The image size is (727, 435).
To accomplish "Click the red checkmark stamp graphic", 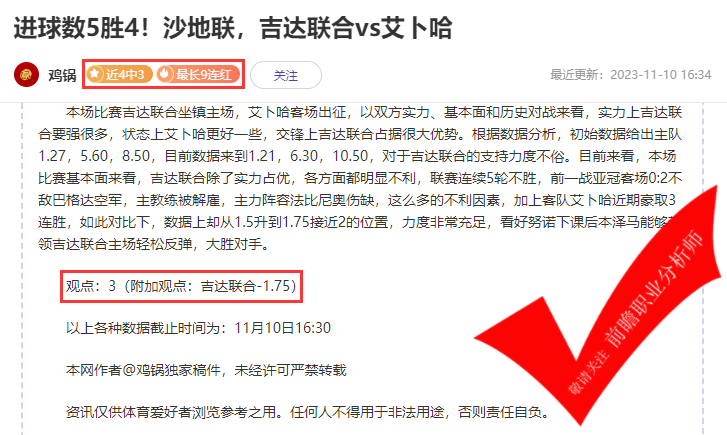I will (598, 306).
